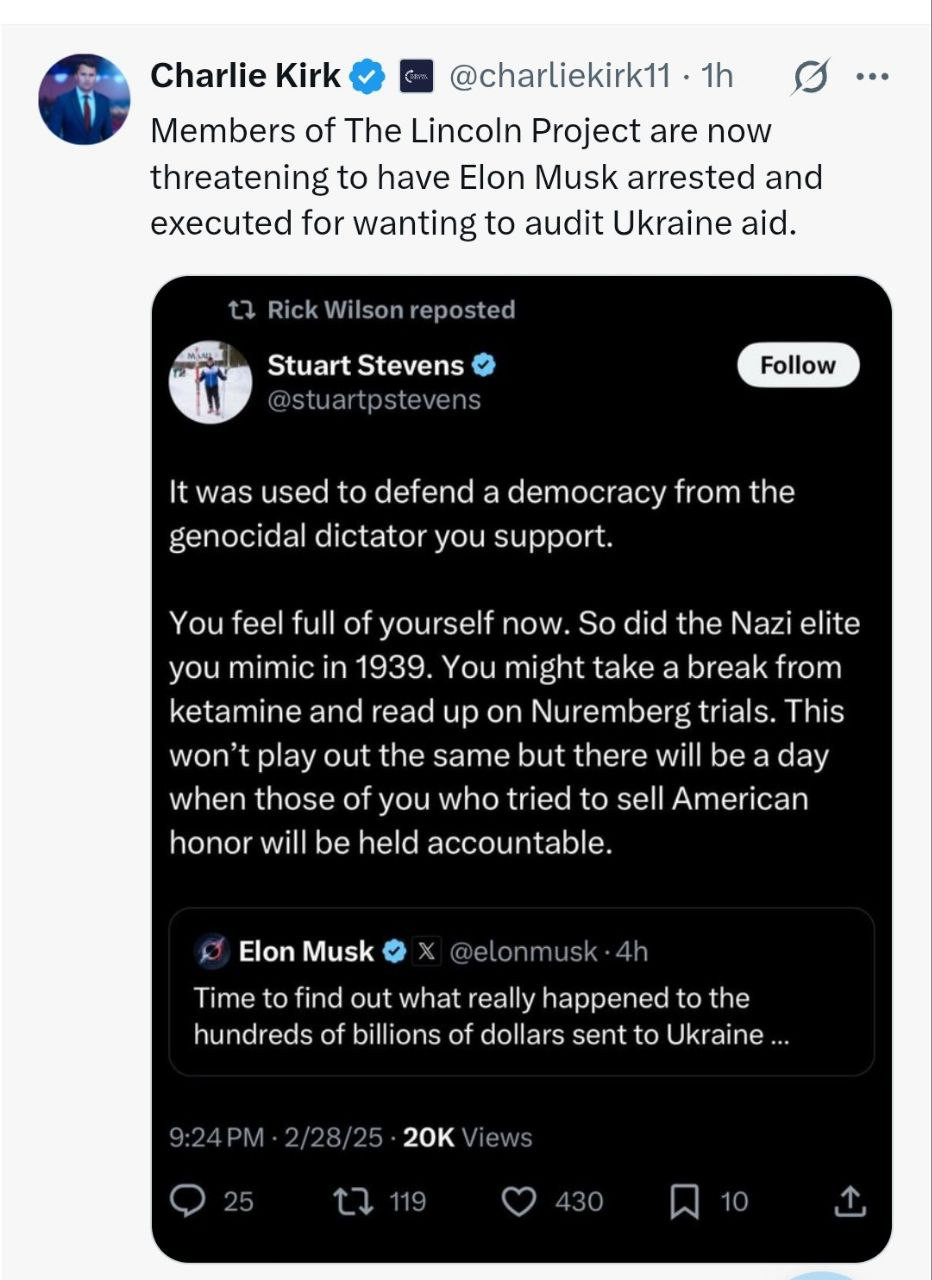
Task: Open Stuart Stevens' profile avatar
Action: tap(211, 382)
